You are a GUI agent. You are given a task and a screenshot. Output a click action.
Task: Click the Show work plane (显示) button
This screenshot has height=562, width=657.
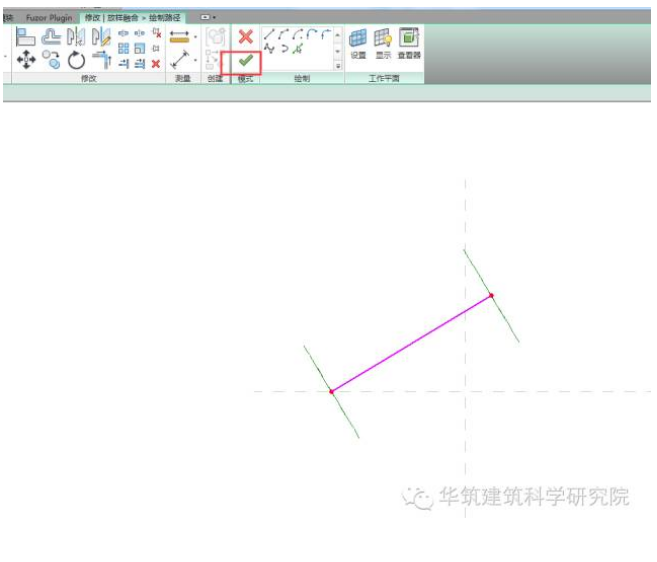(383, 44)
